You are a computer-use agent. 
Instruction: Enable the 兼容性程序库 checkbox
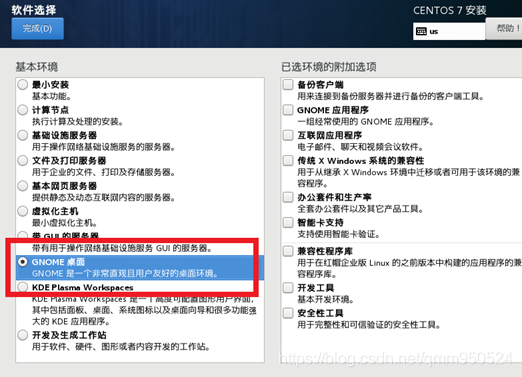[x=288, y=251]
